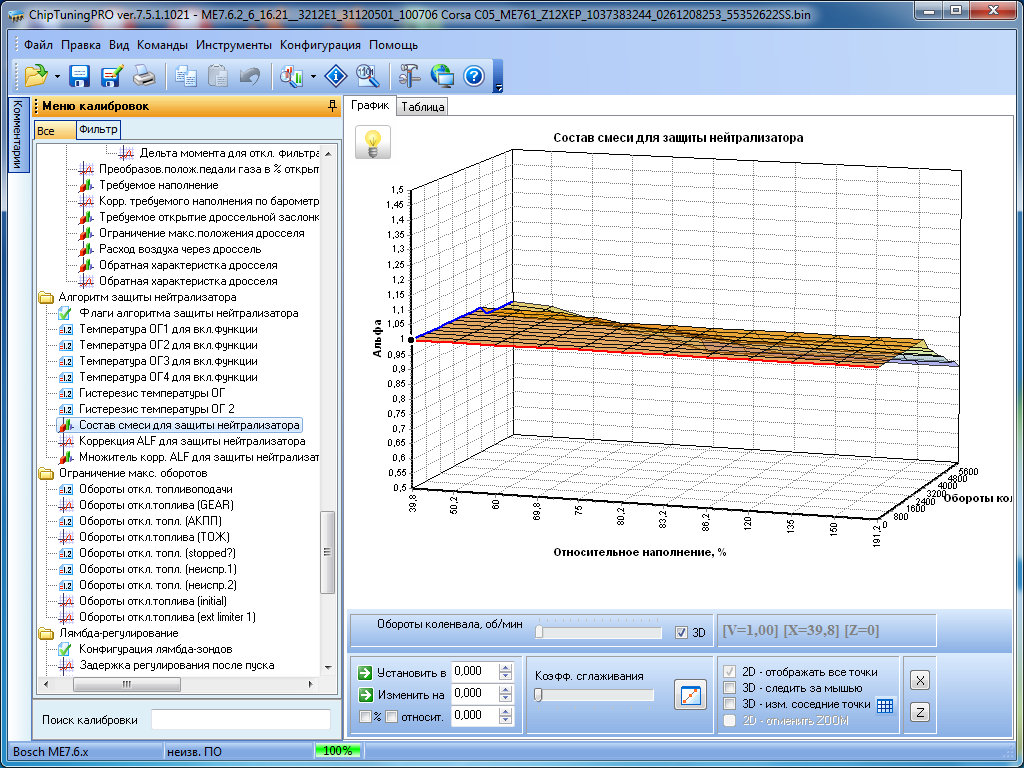1024x768 pixels.
Task: Click the open file folder icon
Action: point(36,76)
